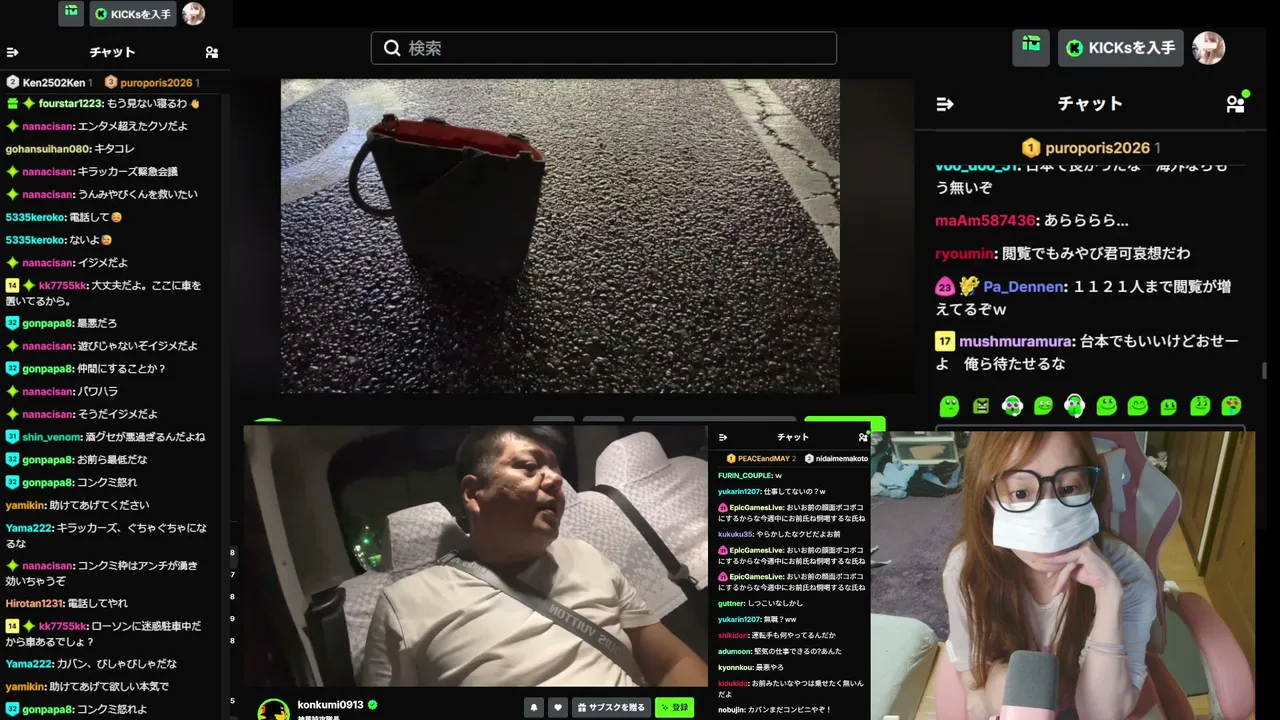Click the top-right KICKsを入手 button
The width and height of the screenshot is (1280, 720).
tap(1121, 48)
